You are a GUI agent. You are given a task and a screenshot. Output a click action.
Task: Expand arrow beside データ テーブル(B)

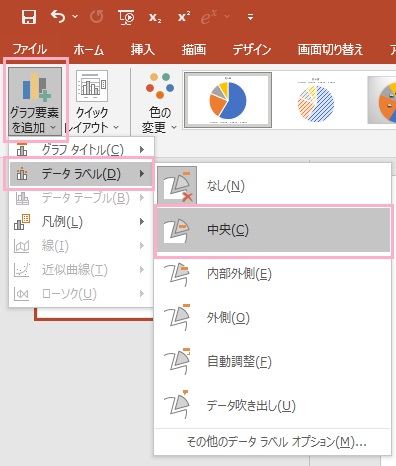point(142,198)
